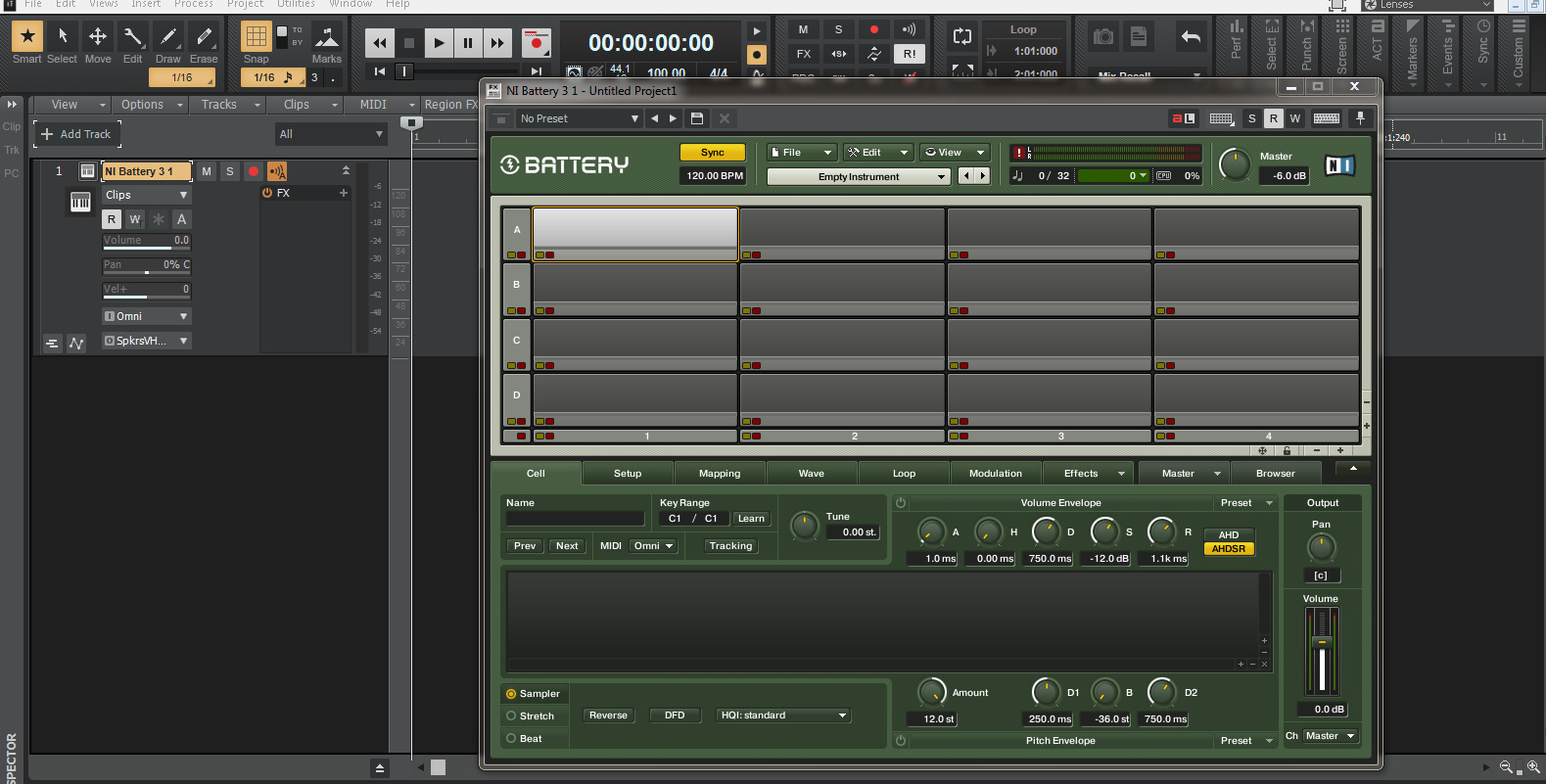Click the Marks metronome icon

327,38
